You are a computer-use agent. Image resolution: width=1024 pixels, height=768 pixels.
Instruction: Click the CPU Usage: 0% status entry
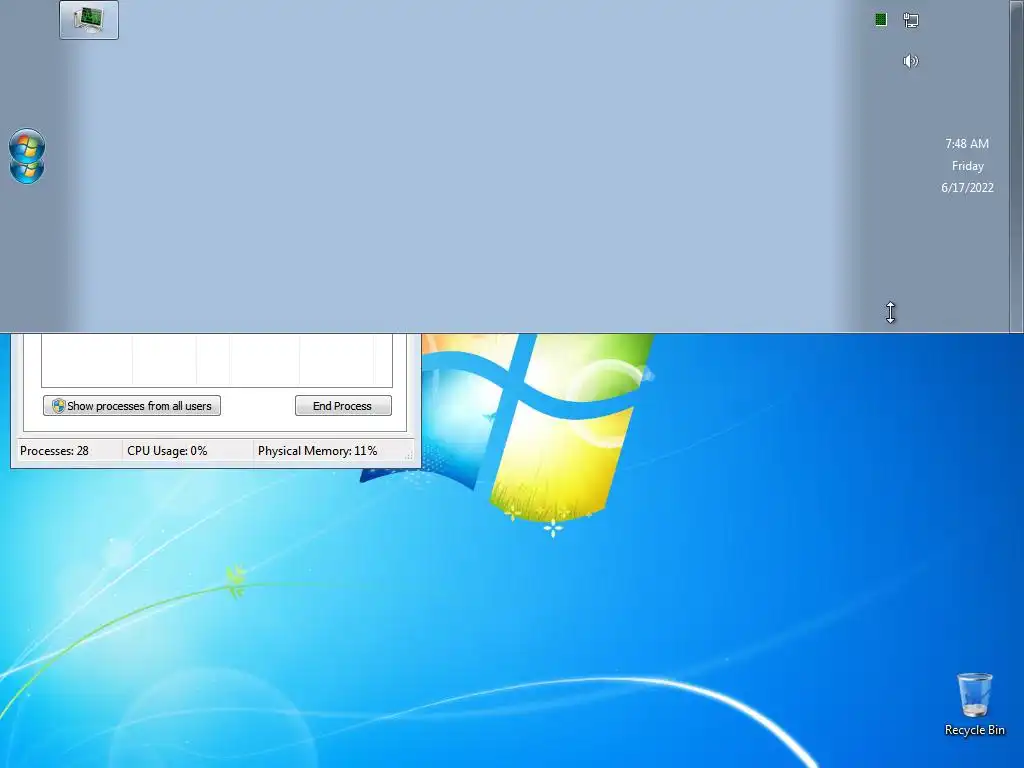pyautogui.click(x=188, y=451)
